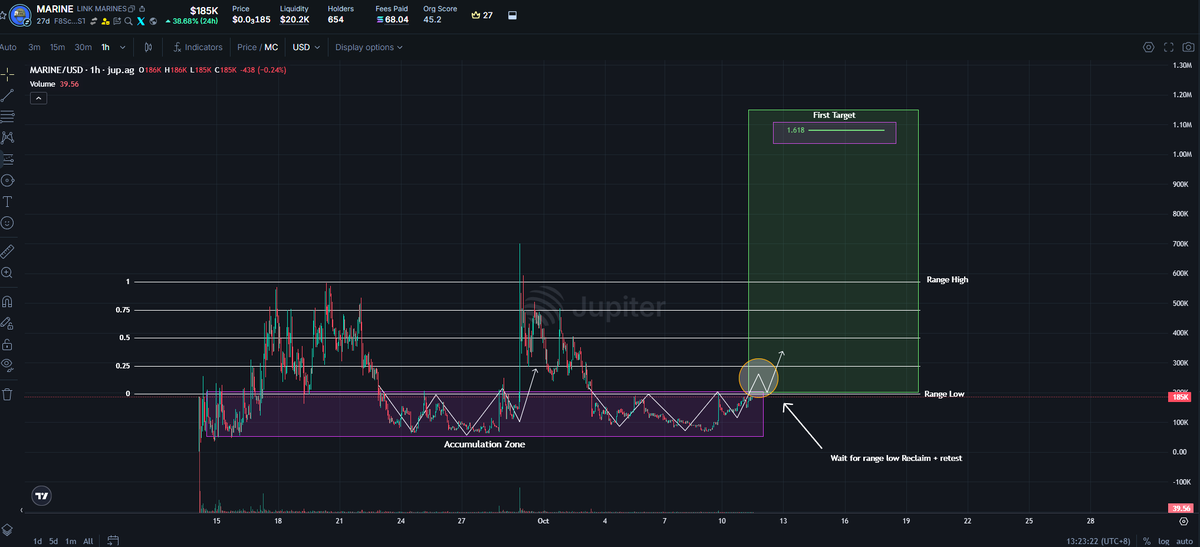Toggle log scale mode
This screenshot has height=547, width=1200.
tap(1163, 541)
